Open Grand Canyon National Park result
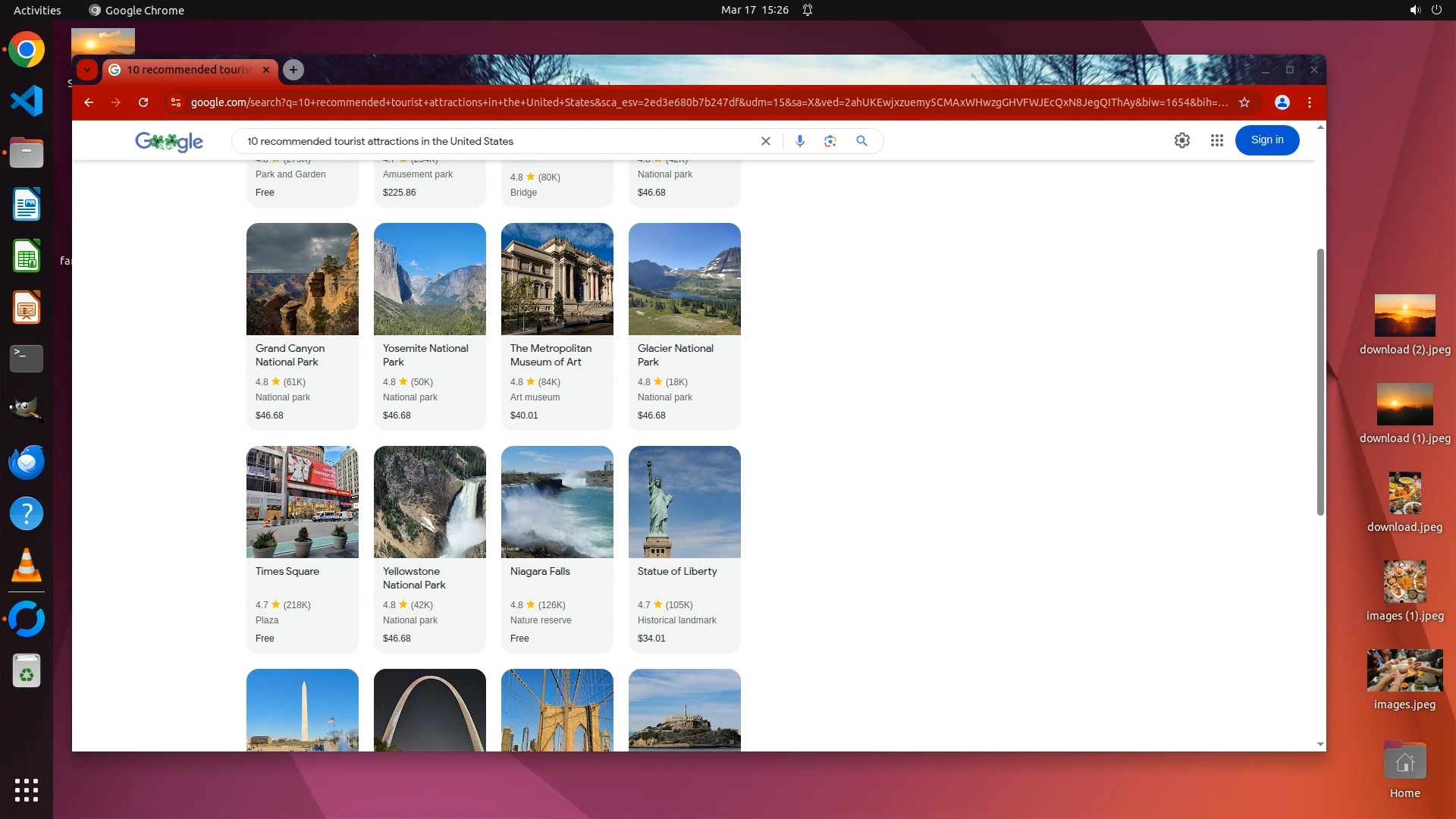Image resolution: width=1456 pixels, height=819 pixels. [290, 355]
